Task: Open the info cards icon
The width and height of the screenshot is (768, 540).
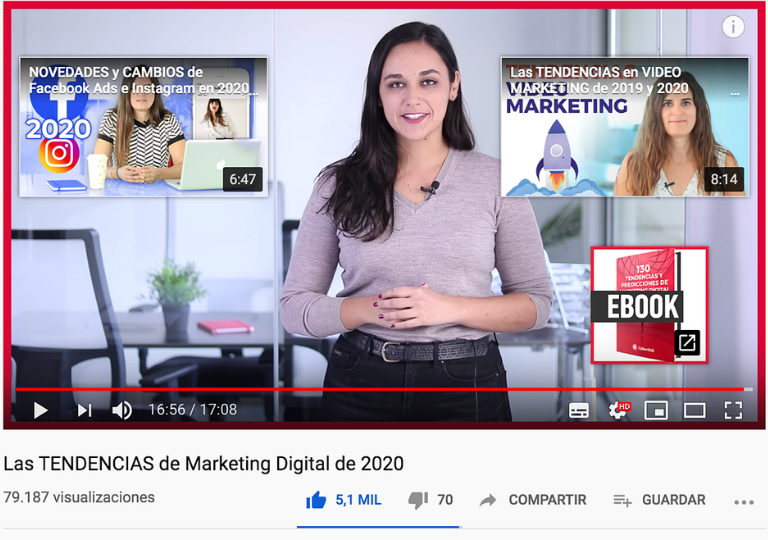Action: tap(733, 26)
